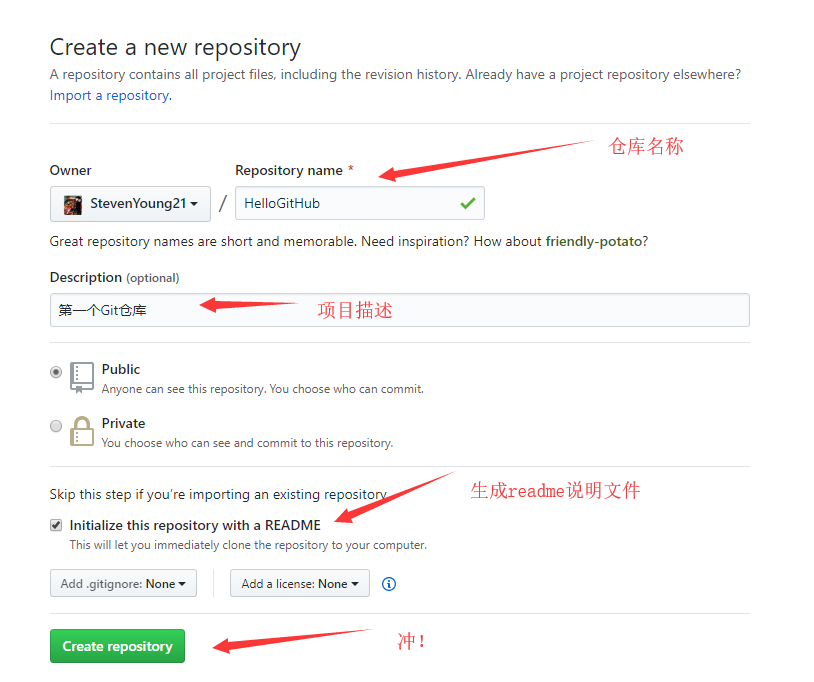Focus the Repository name input field

(360, 203)
